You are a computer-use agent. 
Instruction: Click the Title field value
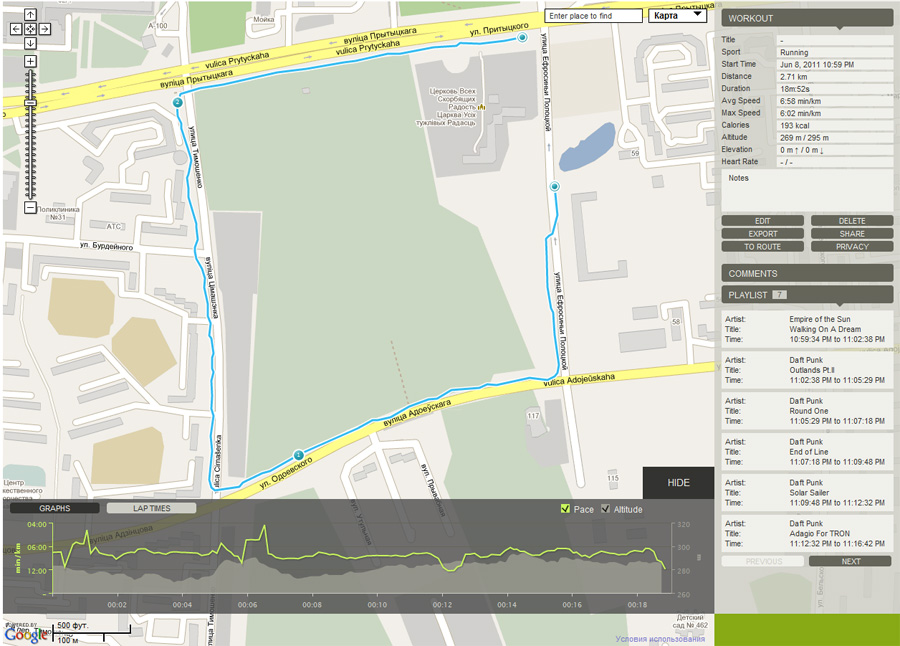coord(835,40)
